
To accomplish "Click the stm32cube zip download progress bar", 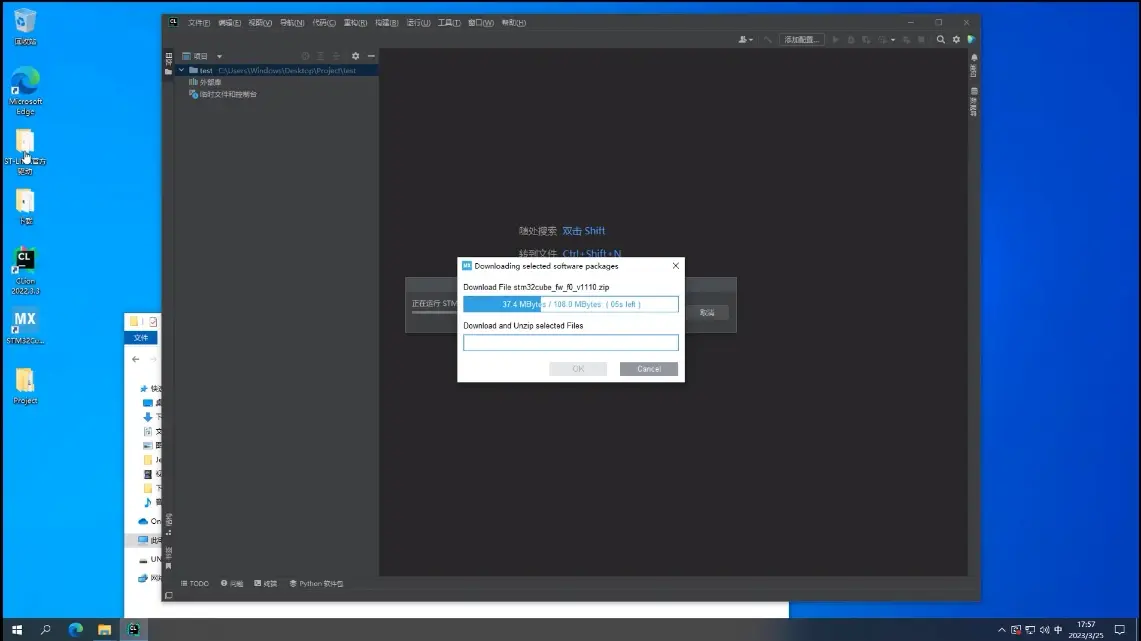I will click(x=570, y=304).
